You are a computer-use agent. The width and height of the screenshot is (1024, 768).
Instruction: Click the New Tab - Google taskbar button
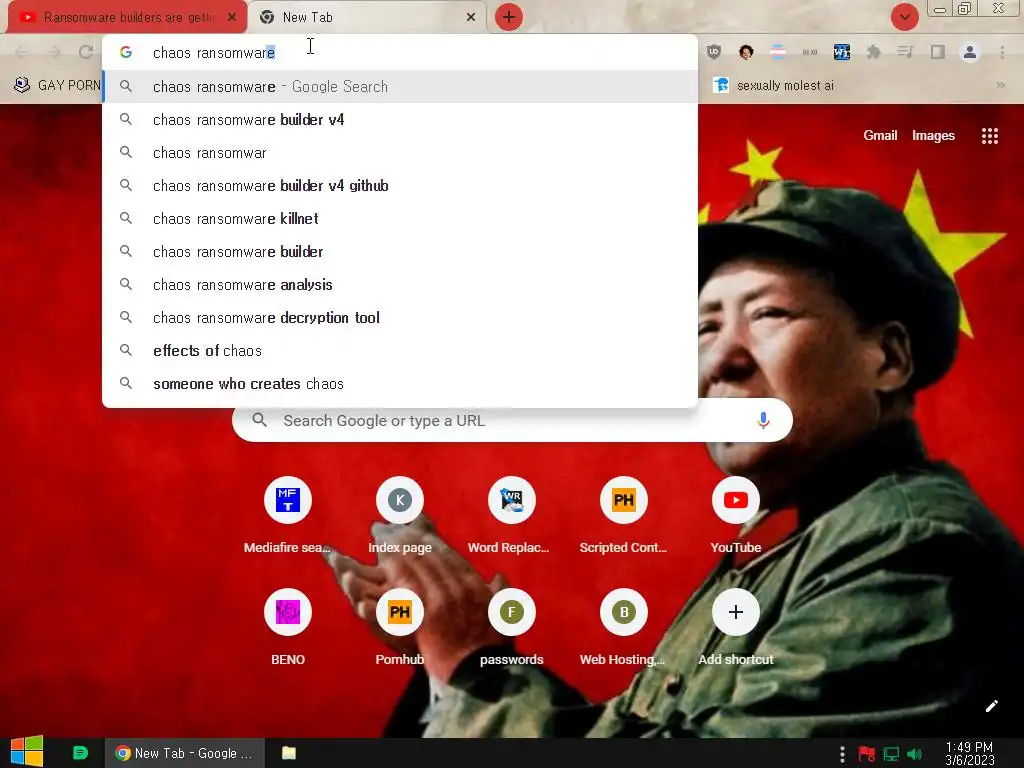click(x=185, y=753)
